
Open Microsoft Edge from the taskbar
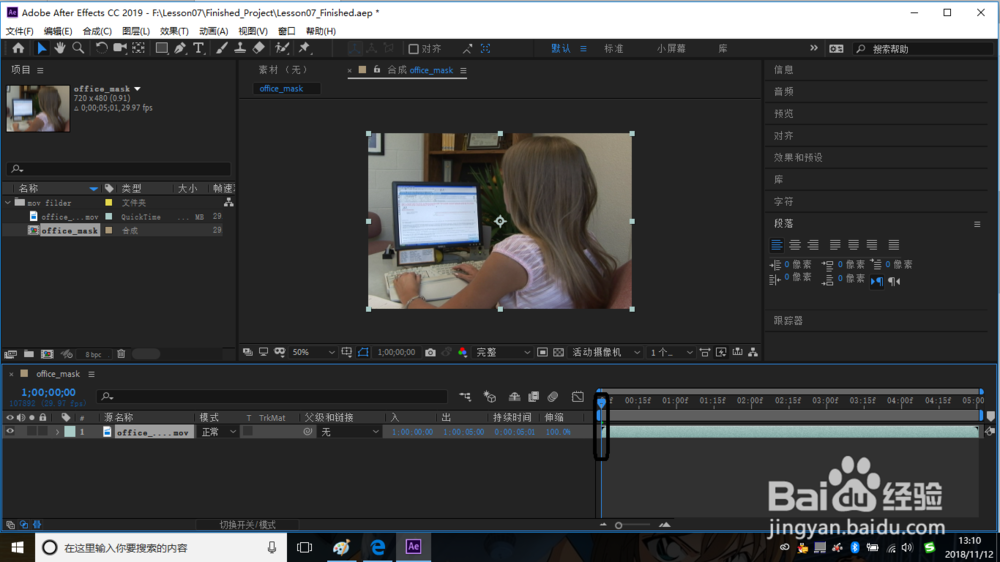point(378,547)
